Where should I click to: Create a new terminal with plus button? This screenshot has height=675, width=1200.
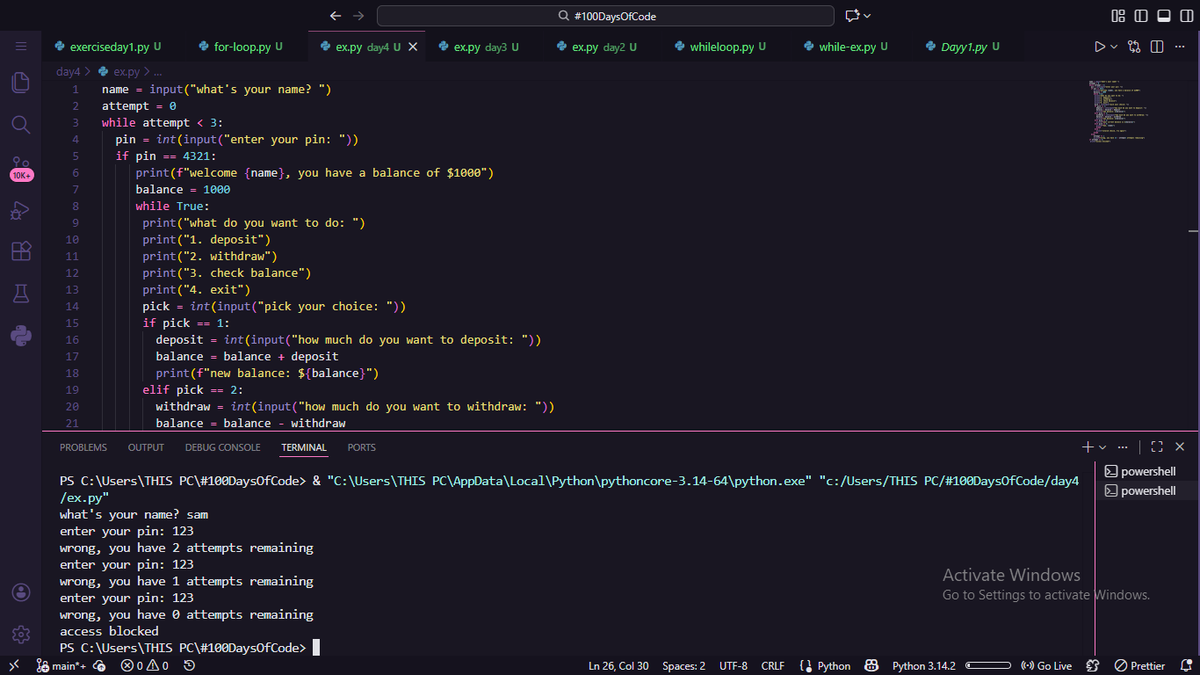[1088, 447]
